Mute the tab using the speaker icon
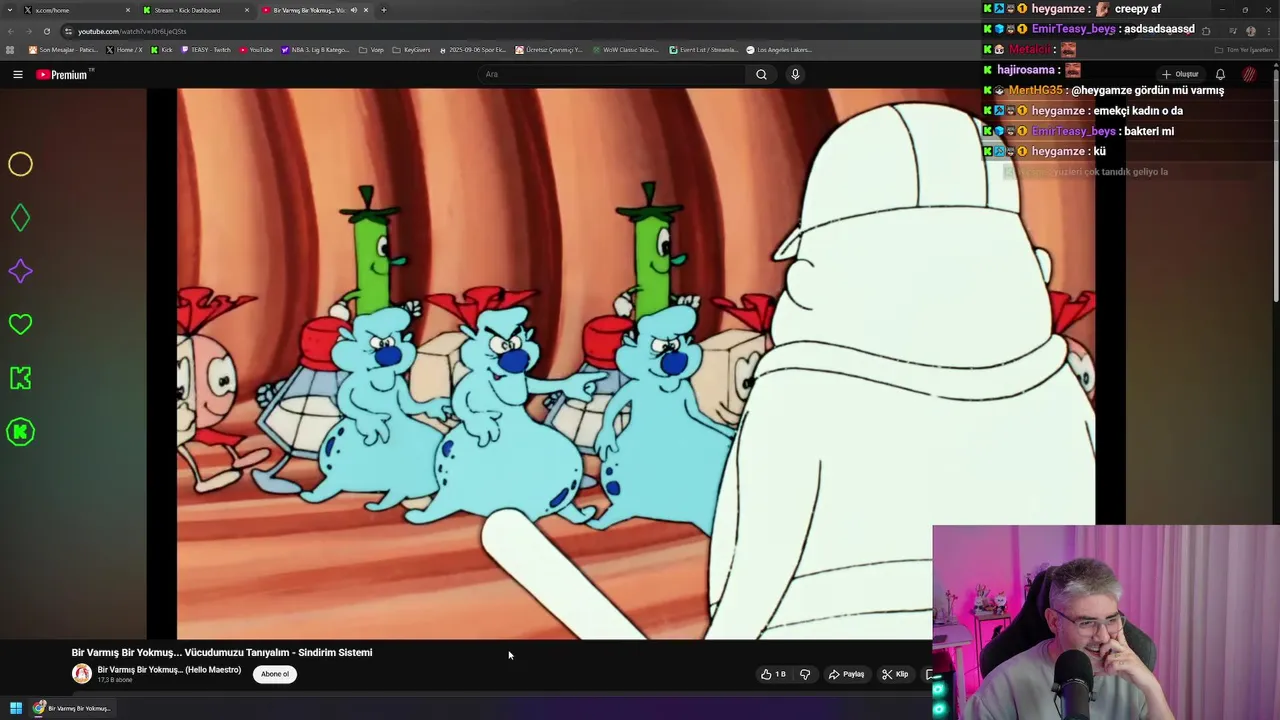 point(353,10)
